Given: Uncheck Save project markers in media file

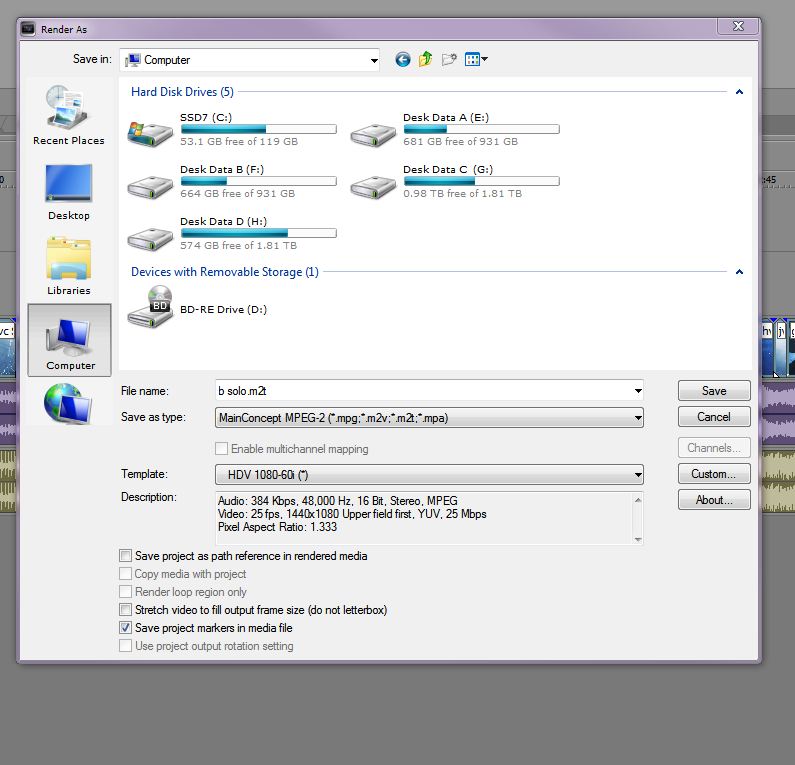Looking at the screenshot, I should 125,628.
